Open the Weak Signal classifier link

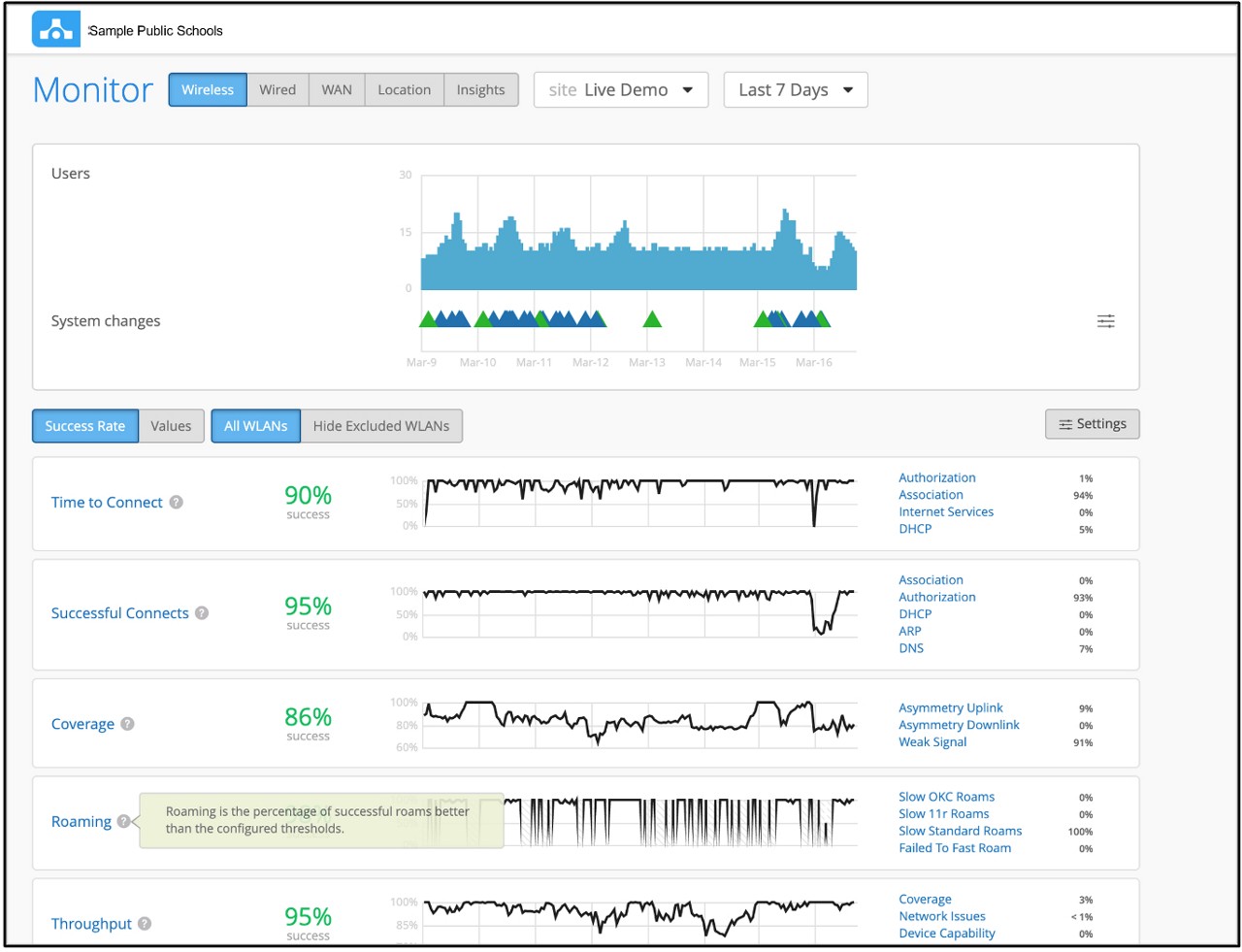tap(932, 742)
